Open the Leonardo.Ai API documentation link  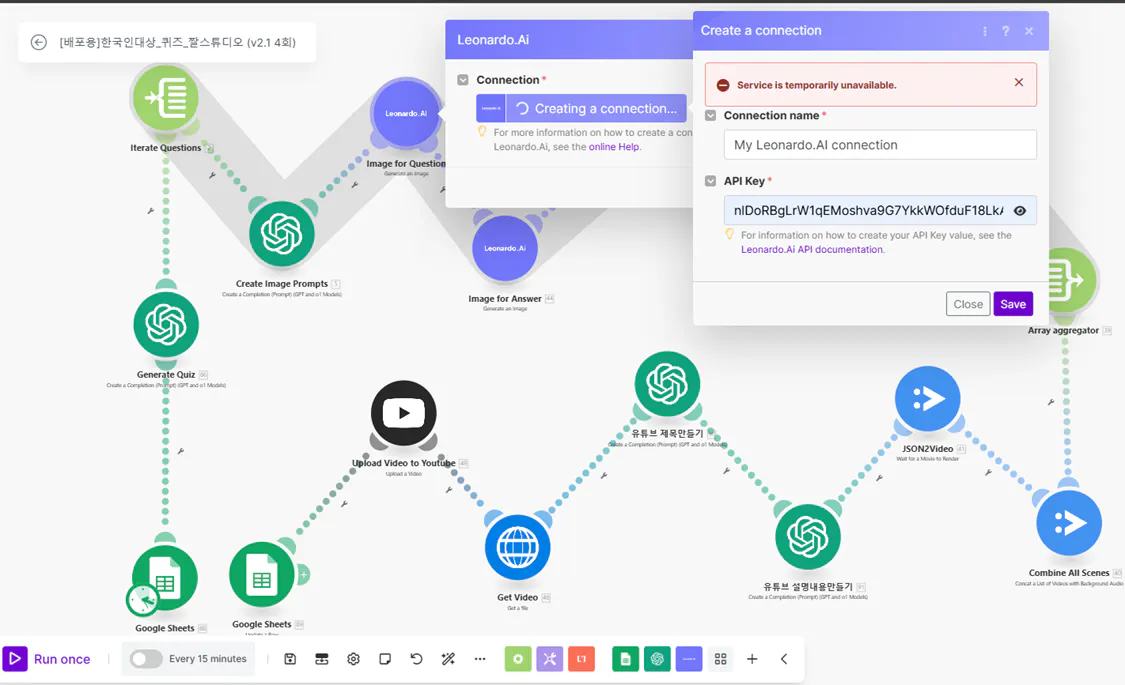(812, 250)
